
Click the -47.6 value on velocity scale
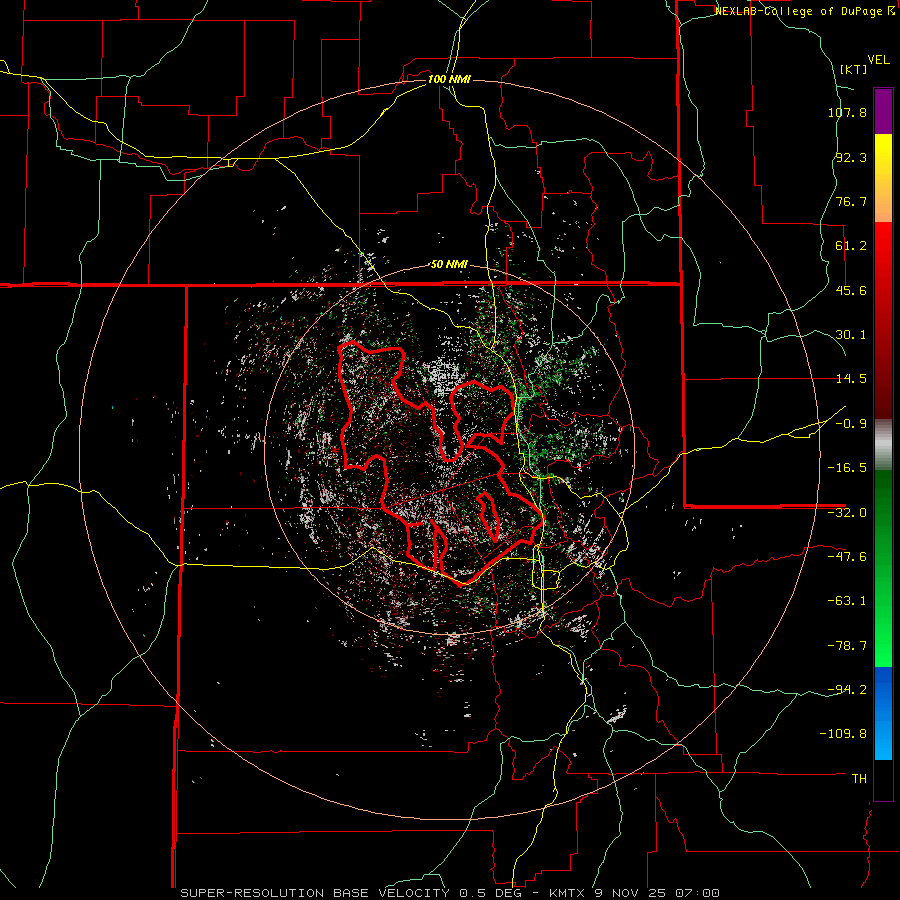point(847,557)
